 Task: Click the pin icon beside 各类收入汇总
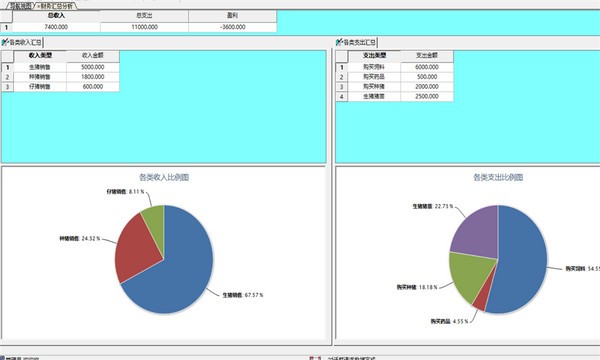click(5, 42)
